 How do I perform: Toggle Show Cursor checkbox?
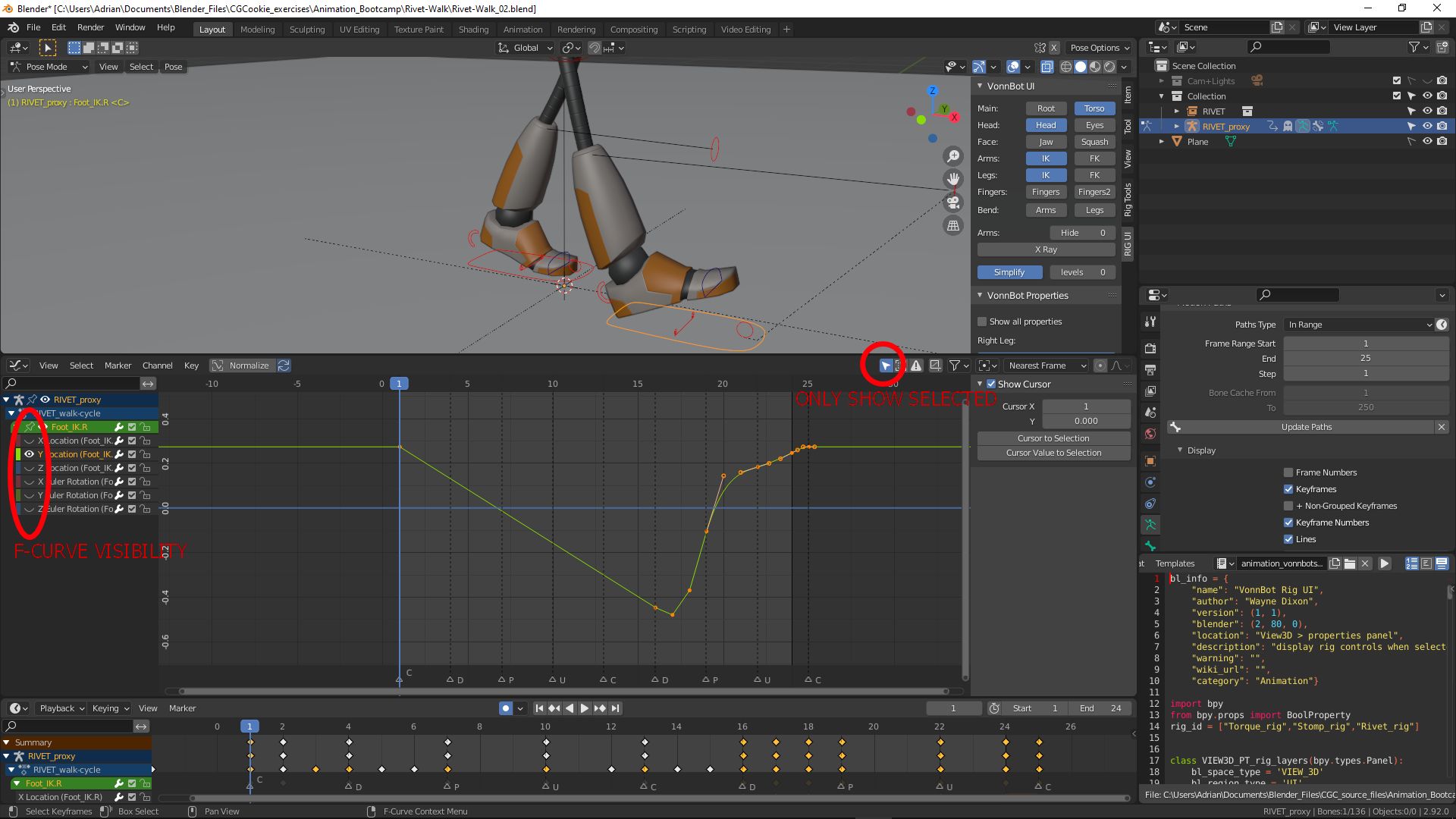991,384
